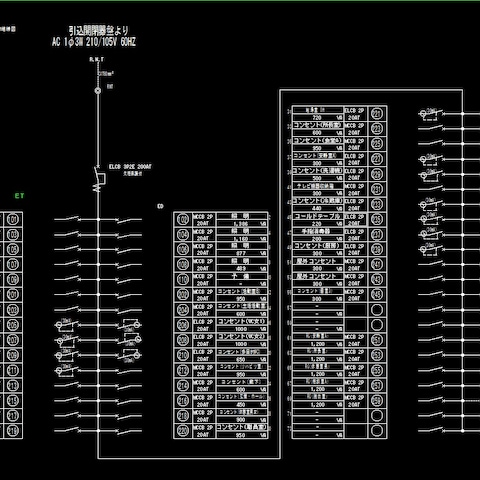Pick circuit number circle 202
Image resolution: width=480 pixels, height=480 pixels.
click(x=183, y=294)
